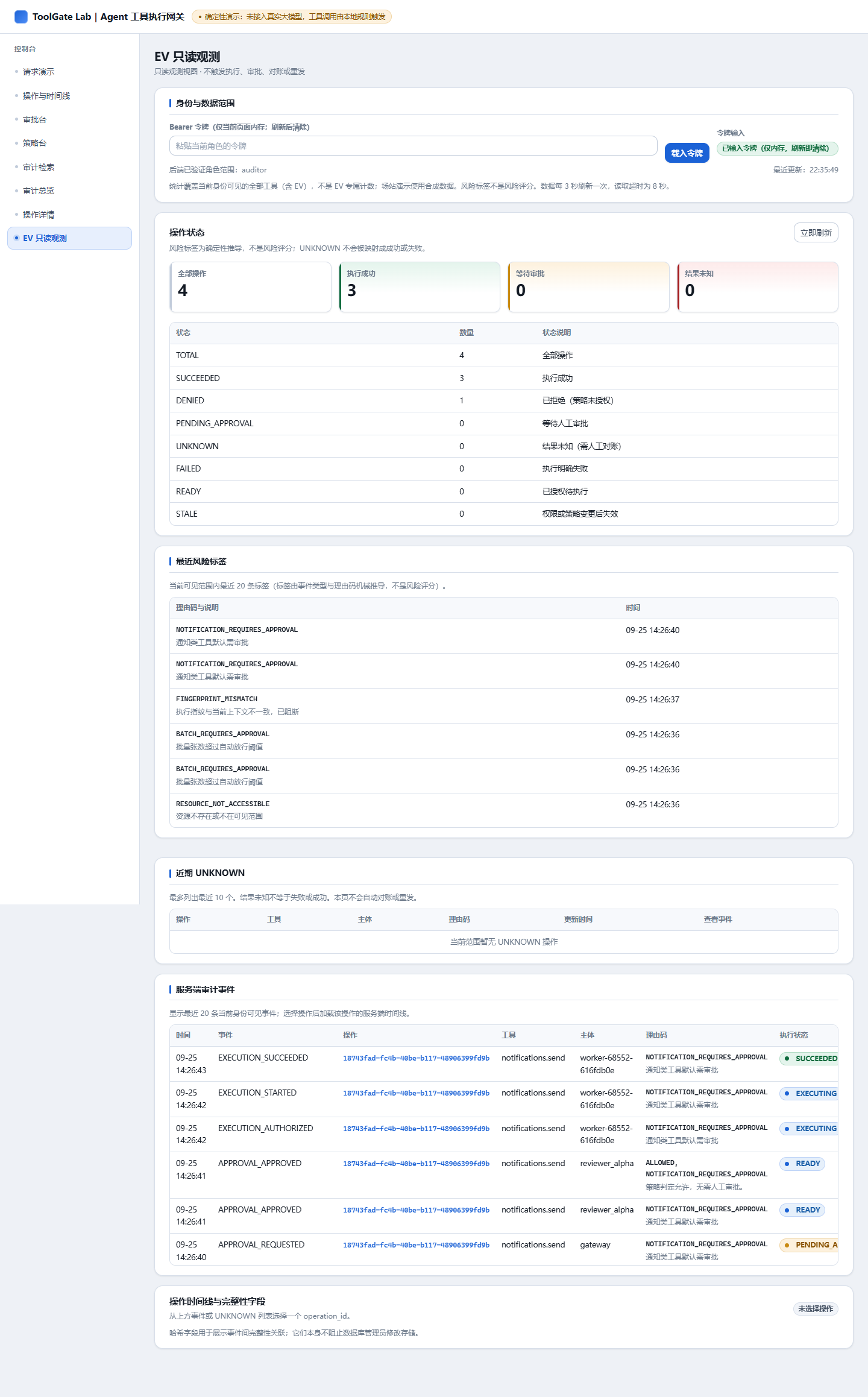Image resolution: width=868 pixels, height=1397 pixels.
Task: Click the SUCCEEDED status badge
Action: click(809, 1059)
